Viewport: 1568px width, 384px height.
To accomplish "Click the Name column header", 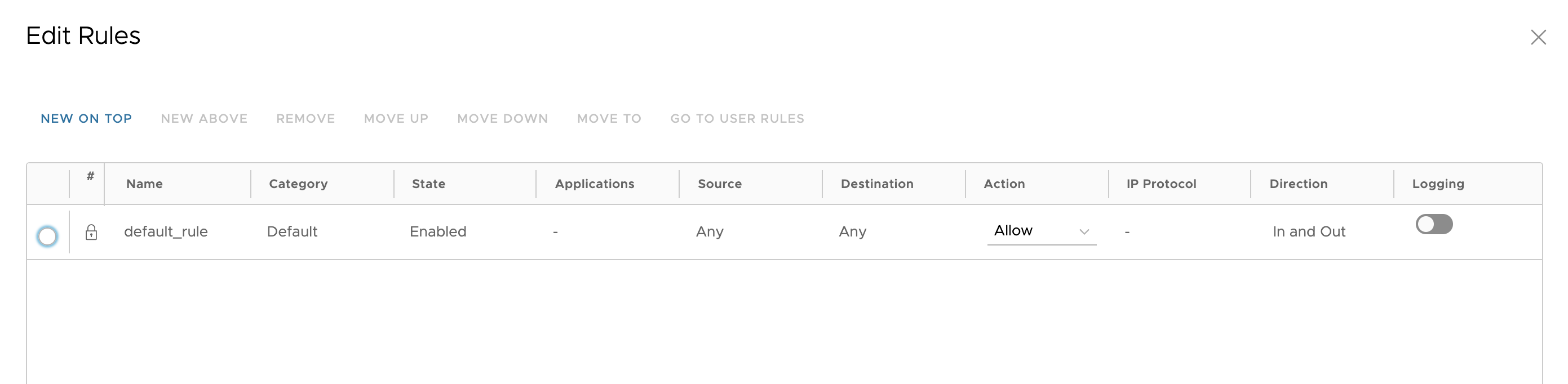I will point(144,184).
